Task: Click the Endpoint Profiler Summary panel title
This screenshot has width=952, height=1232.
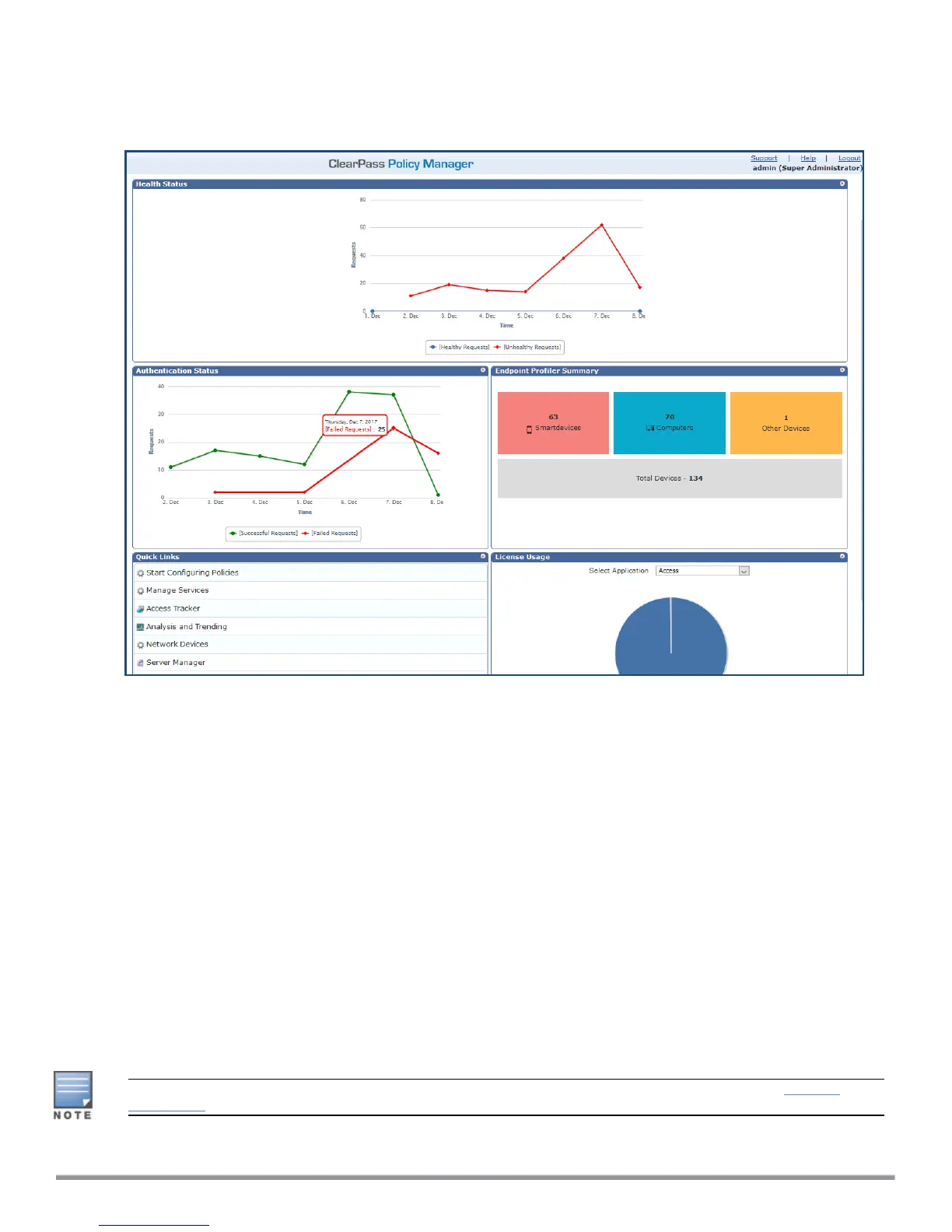Action: [x=547, y=371]
